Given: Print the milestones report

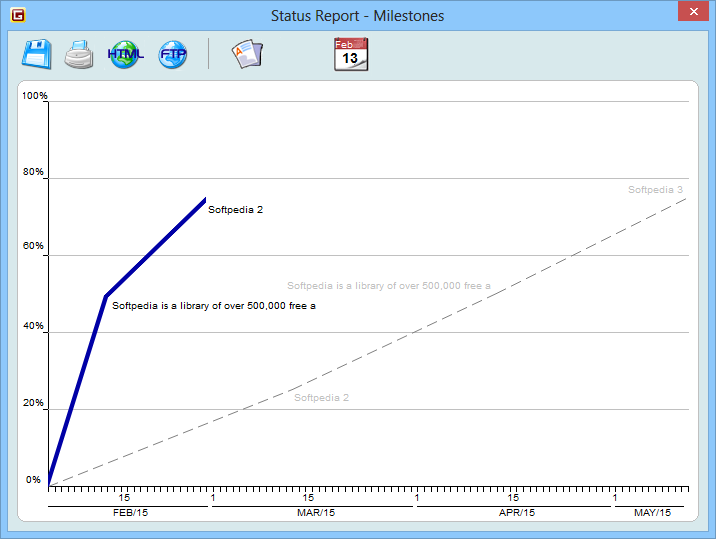Looking at the screenshot, I should point(79,54).
